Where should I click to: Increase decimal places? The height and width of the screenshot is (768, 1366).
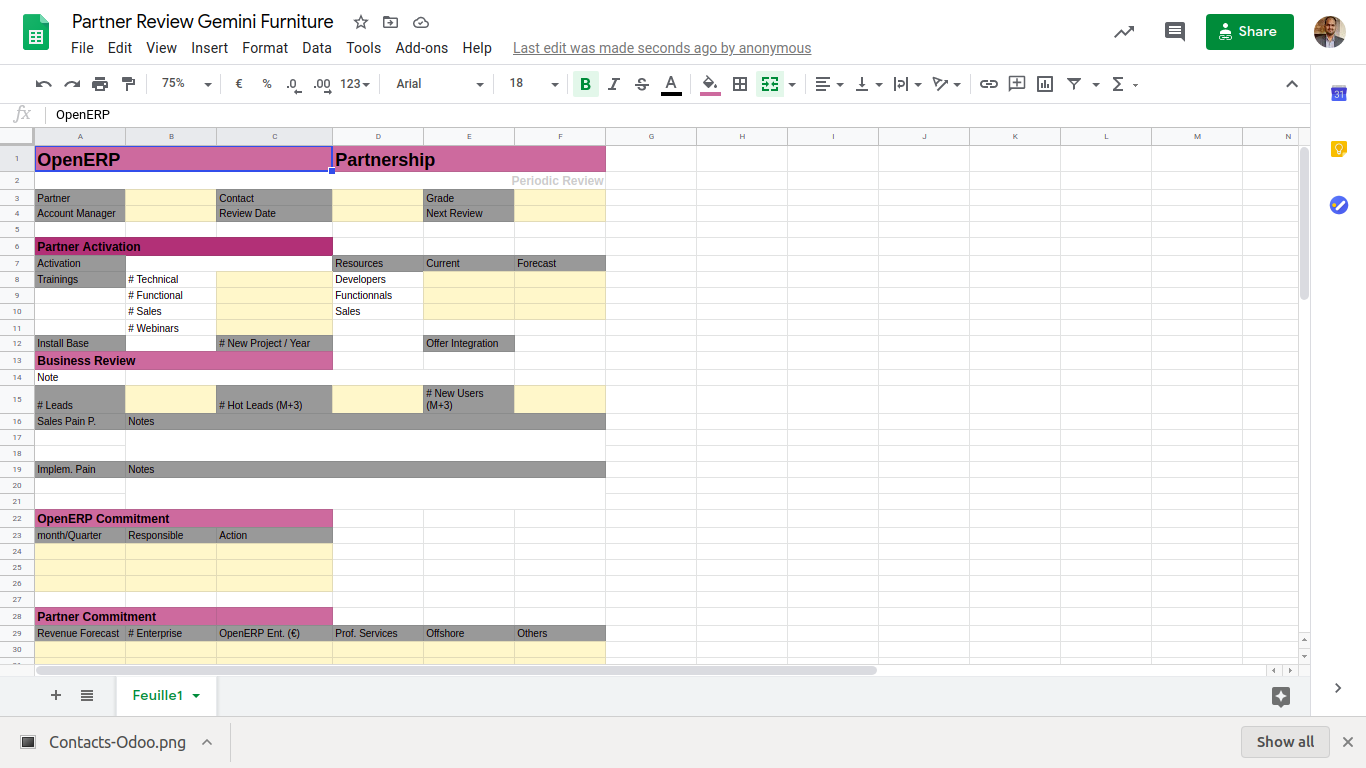point(321,84)
